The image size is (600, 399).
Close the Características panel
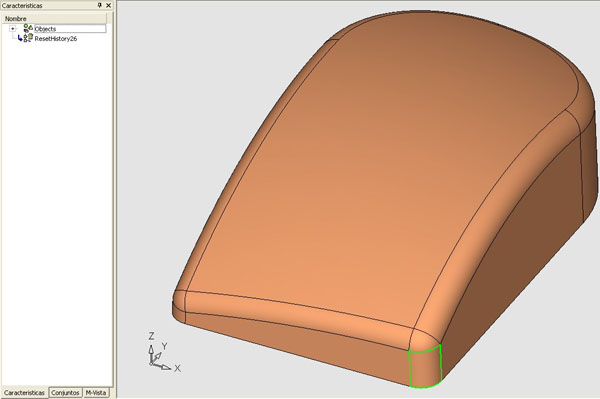click(109, 5)
